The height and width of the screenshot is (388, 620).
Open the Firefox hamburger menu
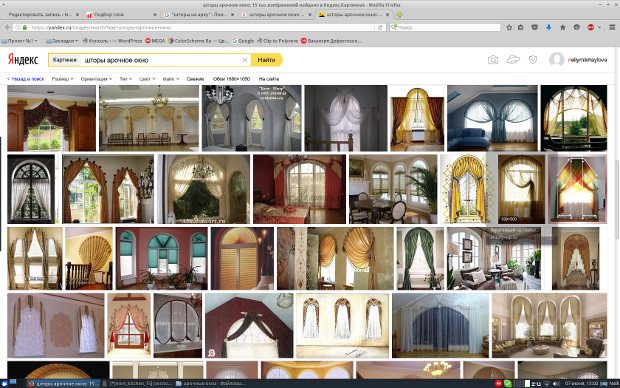pyautogui.click(x=612, y=27)
